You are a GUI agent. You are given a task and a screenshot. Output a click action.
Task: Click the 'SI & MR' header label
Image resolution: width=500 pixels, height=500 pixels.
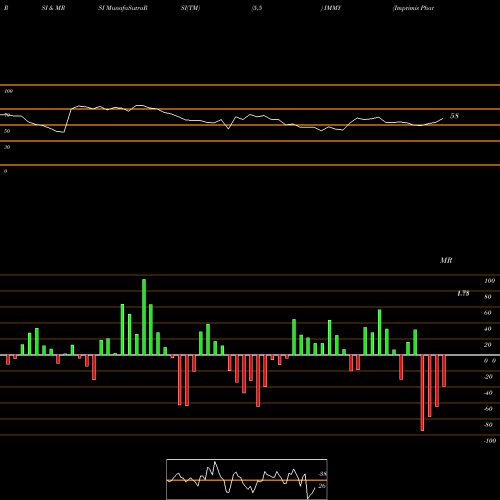click(53, 8)
